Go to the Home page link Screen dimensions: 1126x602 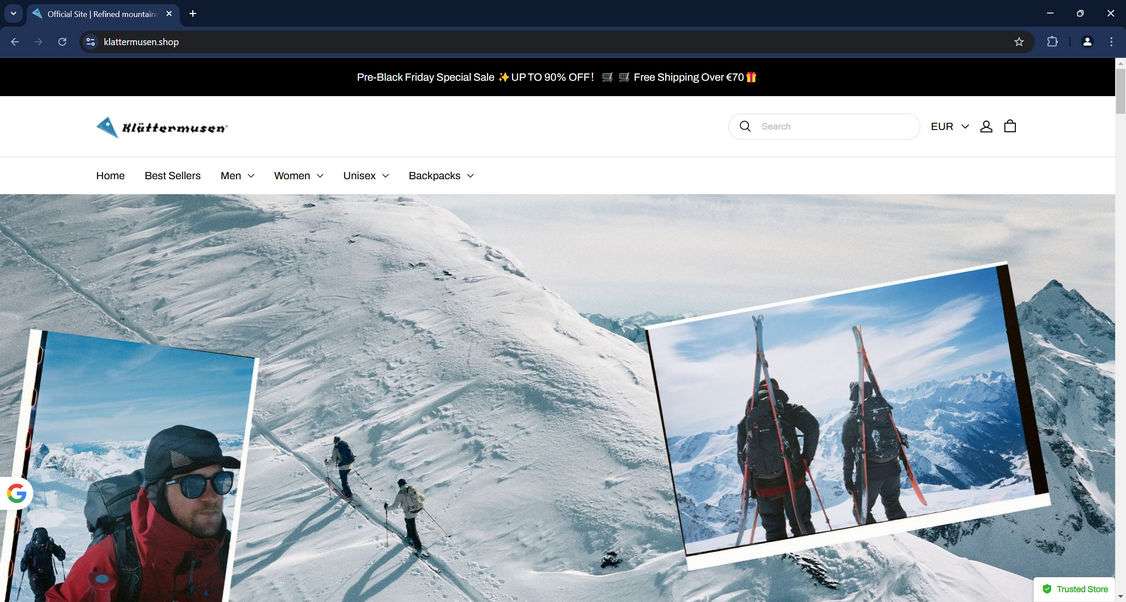[111, 176]
